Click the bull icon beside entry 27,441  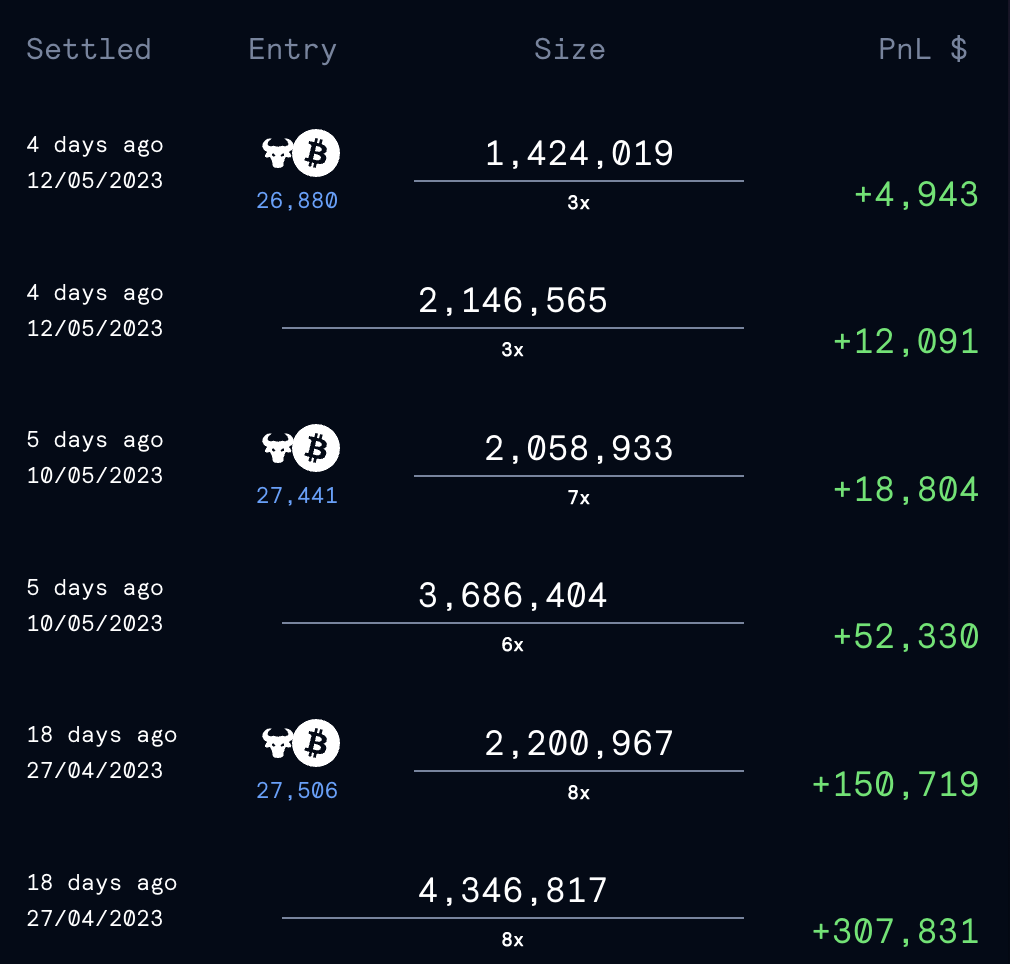278,448
